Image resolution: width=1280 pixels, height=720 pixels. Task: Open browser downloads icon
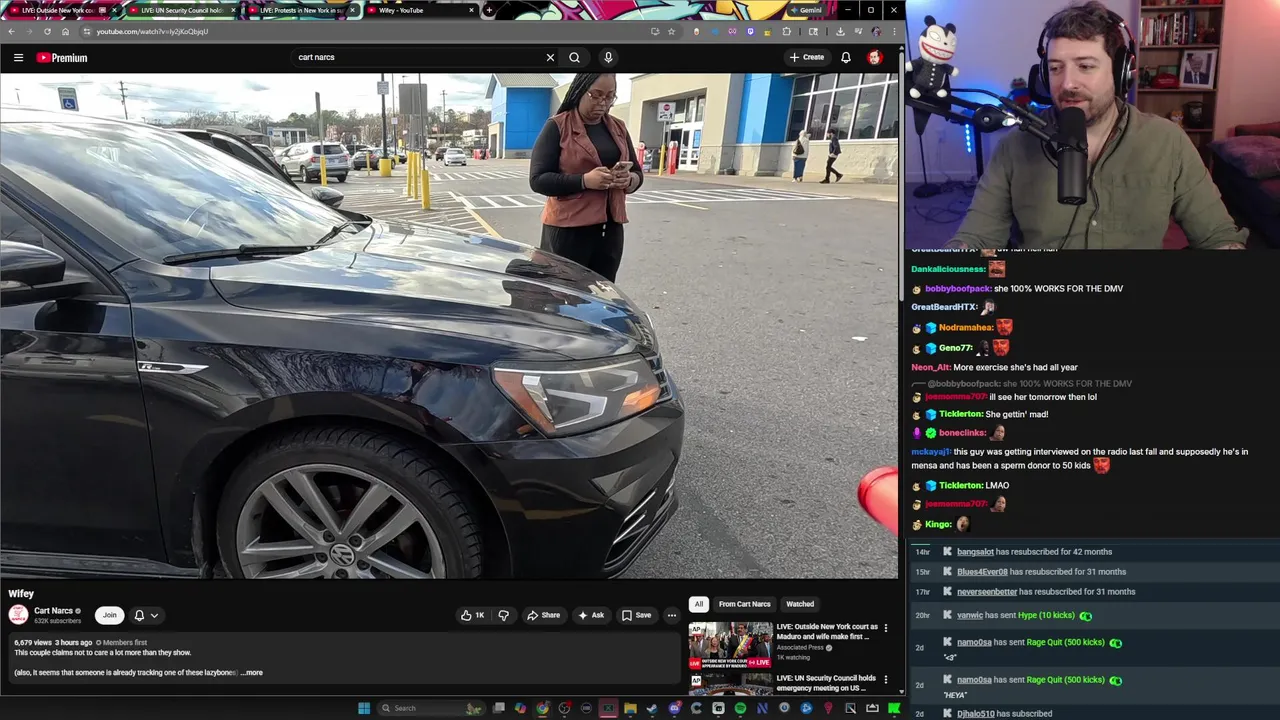840,31
